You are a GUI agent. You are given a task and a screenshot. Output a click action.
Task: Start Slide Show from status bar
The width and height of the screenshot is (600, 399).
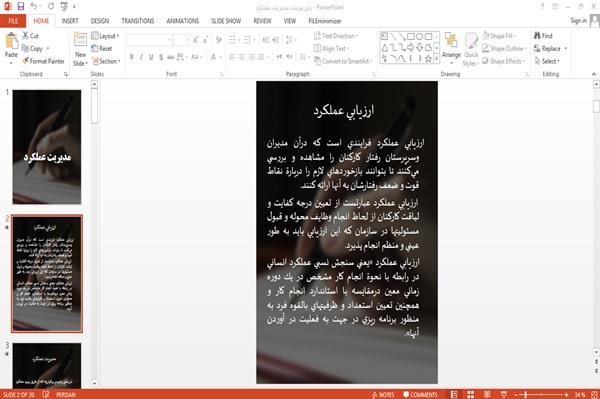click(504, 395)
